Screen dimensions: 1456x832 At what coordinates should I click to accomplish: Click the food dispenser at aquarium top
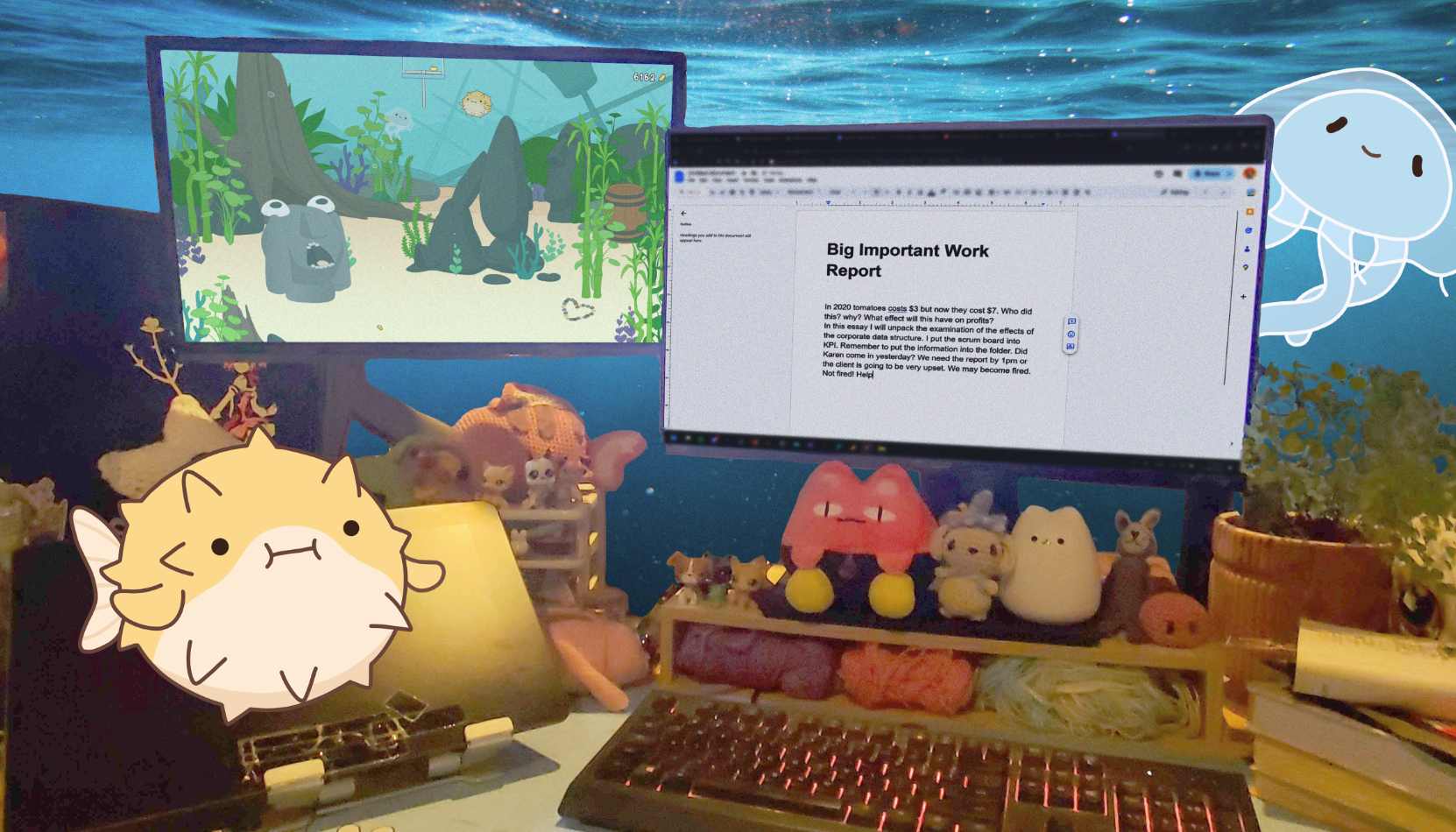click(423, 69)
